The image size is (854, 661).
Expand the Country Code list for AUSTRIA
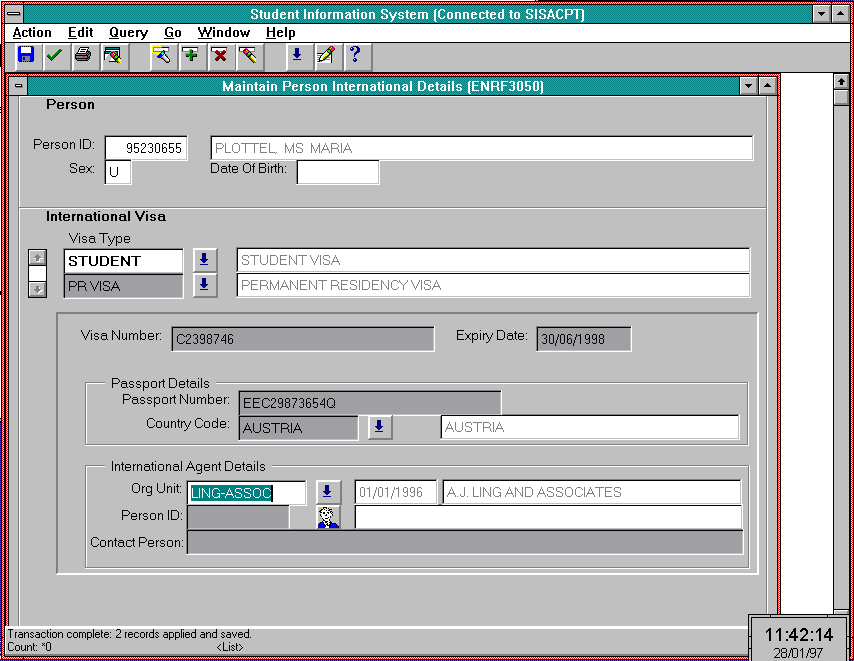(379, 427)
